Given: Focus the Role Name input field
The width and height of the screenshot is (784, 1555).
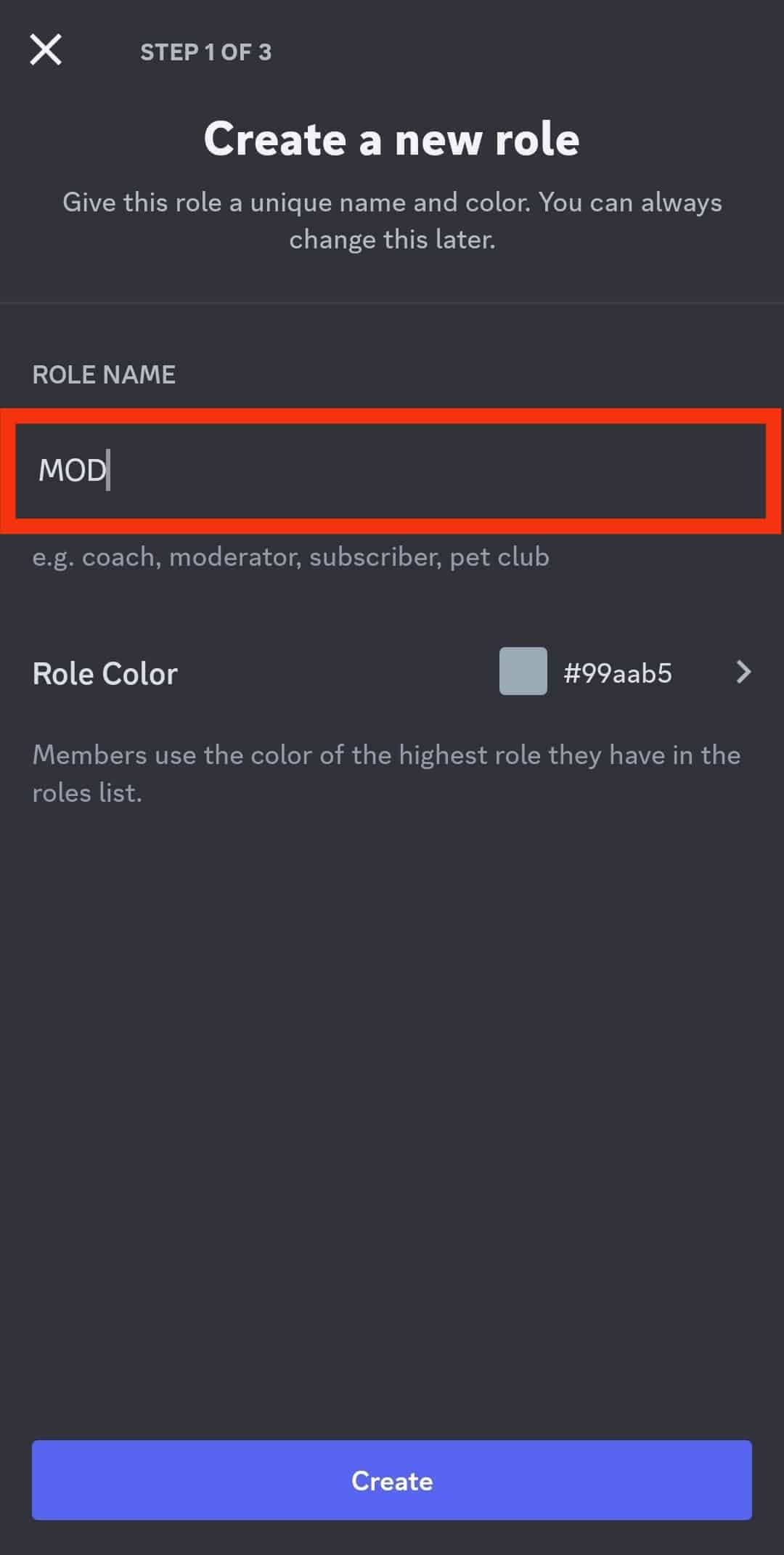Looking at the screenshot, I should point(391,471).
